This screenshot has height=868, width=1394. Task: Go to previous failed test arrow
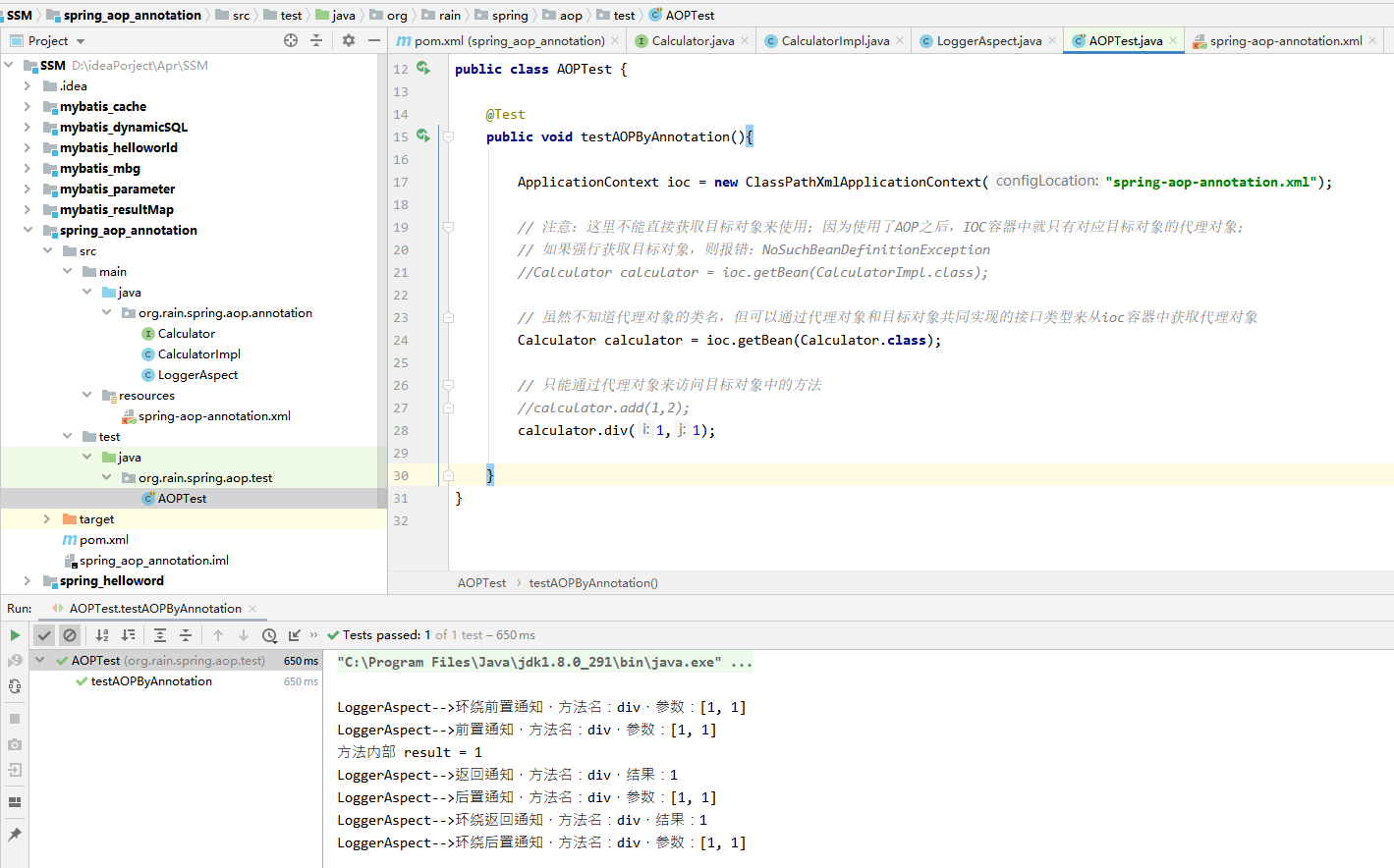[218, 635]
